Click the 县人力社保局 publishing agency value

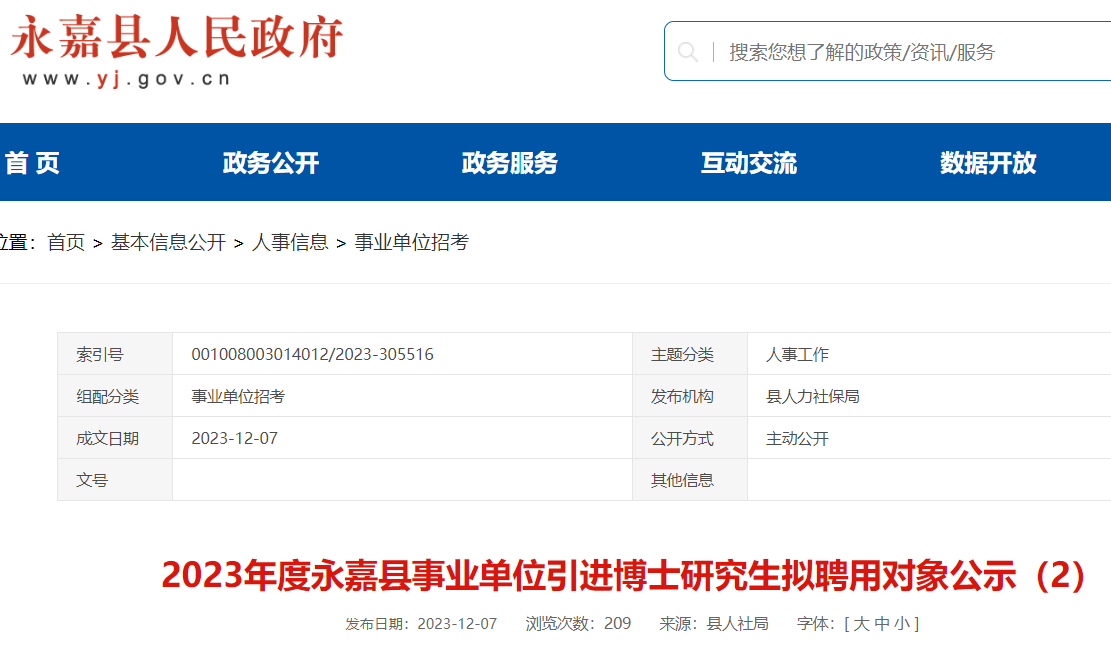(x=813, y=397)
